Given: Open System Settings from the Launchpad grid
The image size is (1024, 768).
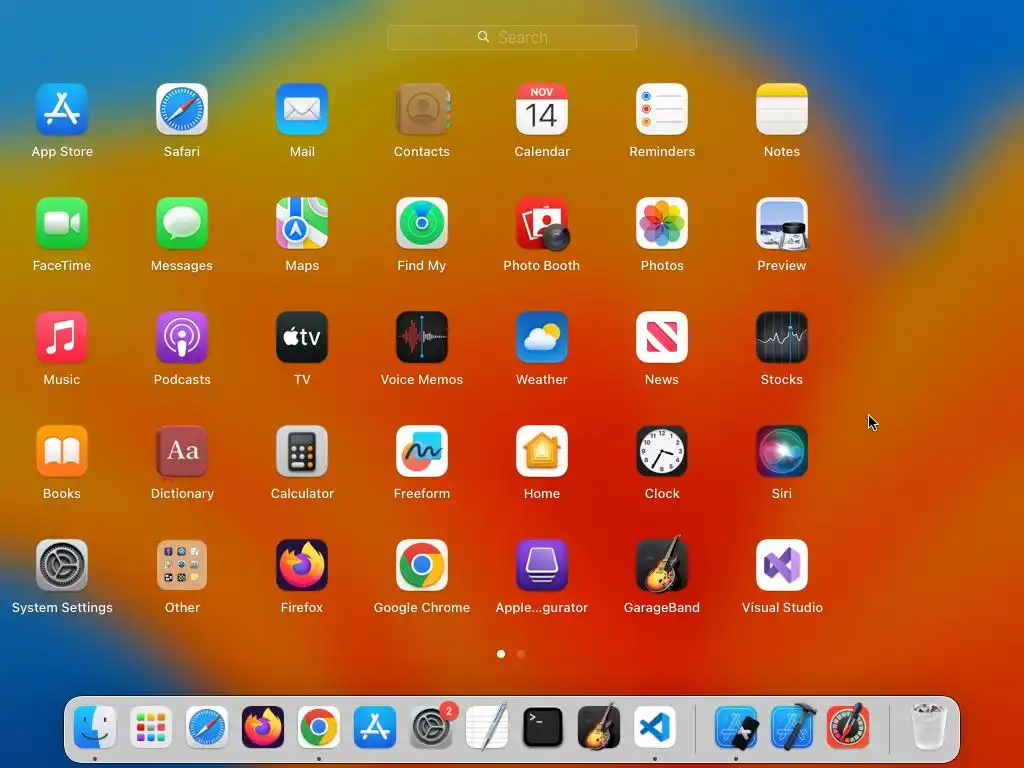Looking at the screenshot, I should click(x=62, y=565).
